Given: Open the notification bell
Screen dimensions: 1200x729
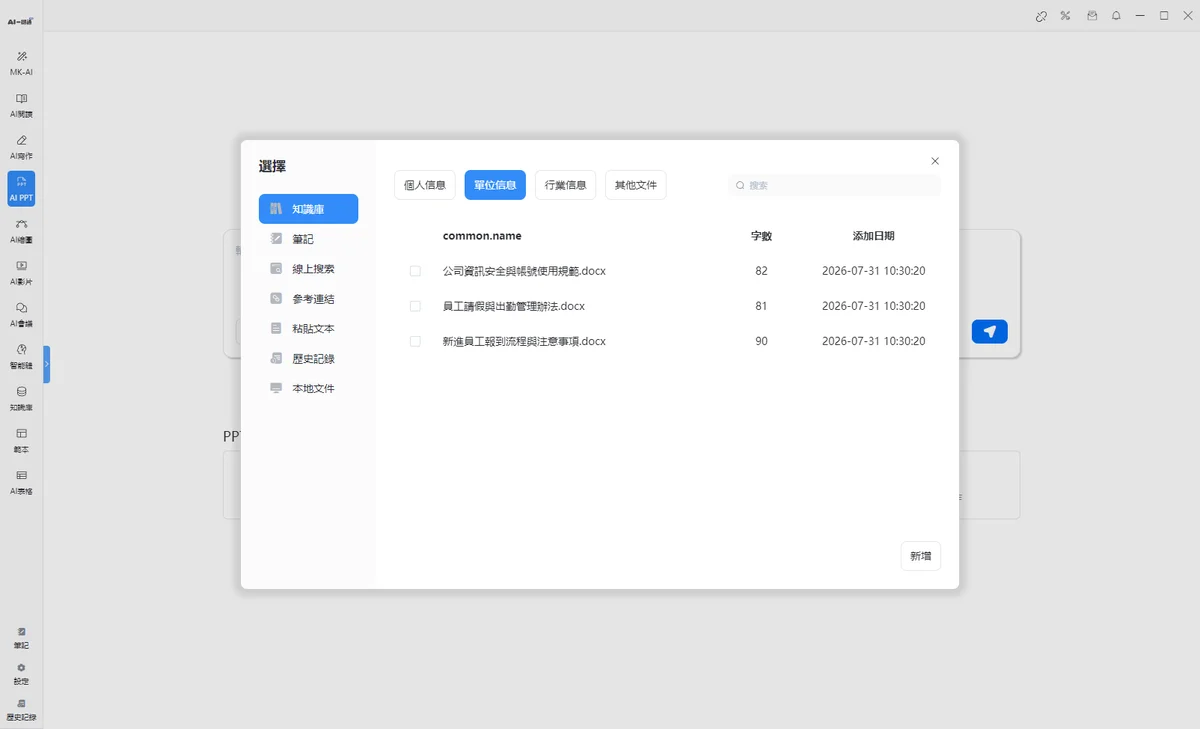Looking at the screenshot, I should coord(1116,16).
